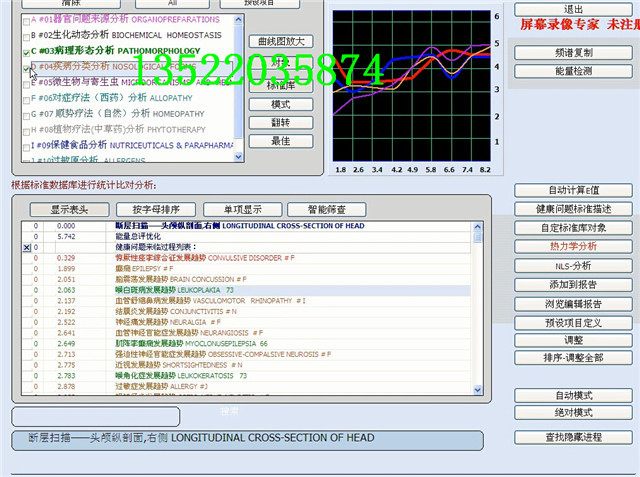The width and height of the screenshot is (640, 477).
Task: Click the 曲线图放大 graph zoom button
Action: [280, 42]
